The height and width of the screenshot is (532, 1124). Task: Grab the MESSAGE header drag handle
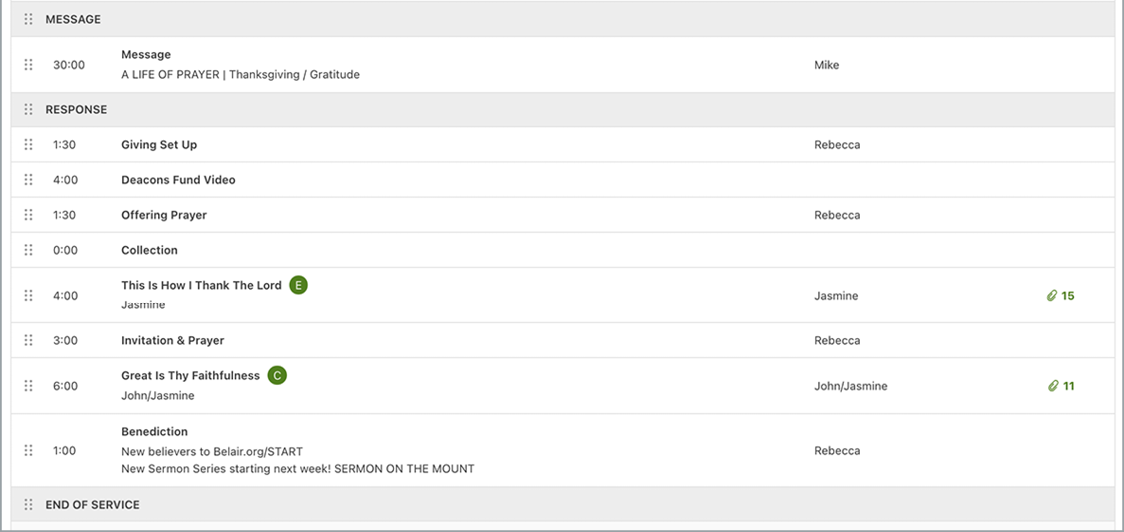pos(29,19)
